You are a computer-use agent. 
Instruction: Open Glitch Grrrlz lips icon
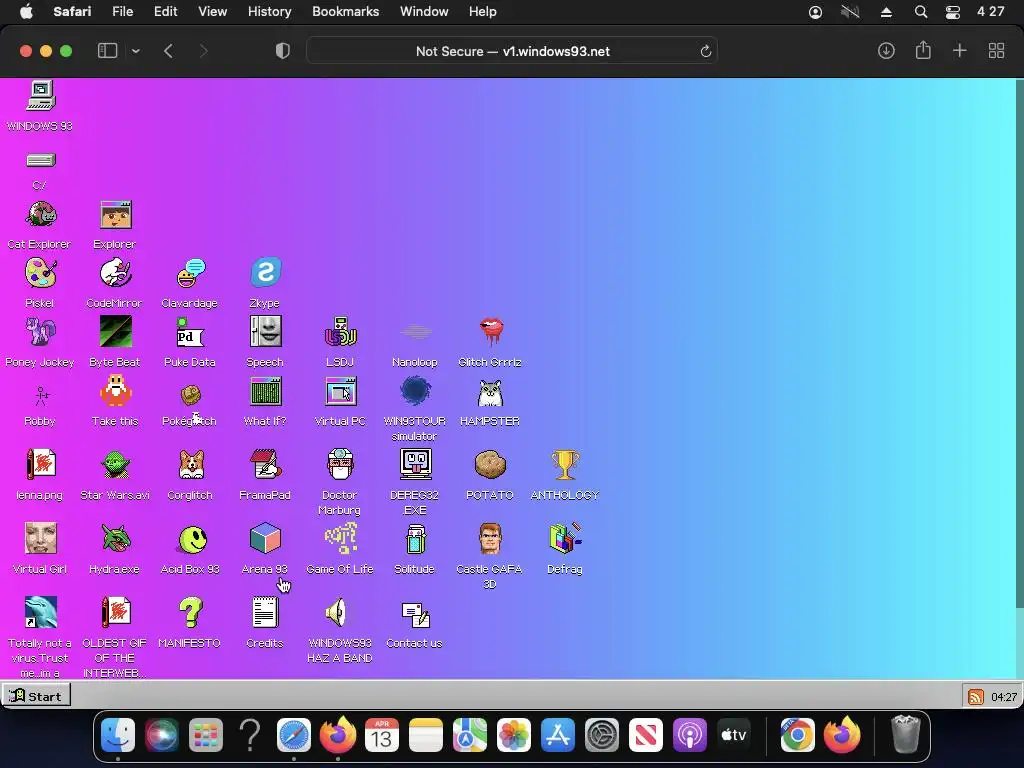[490, 332]
